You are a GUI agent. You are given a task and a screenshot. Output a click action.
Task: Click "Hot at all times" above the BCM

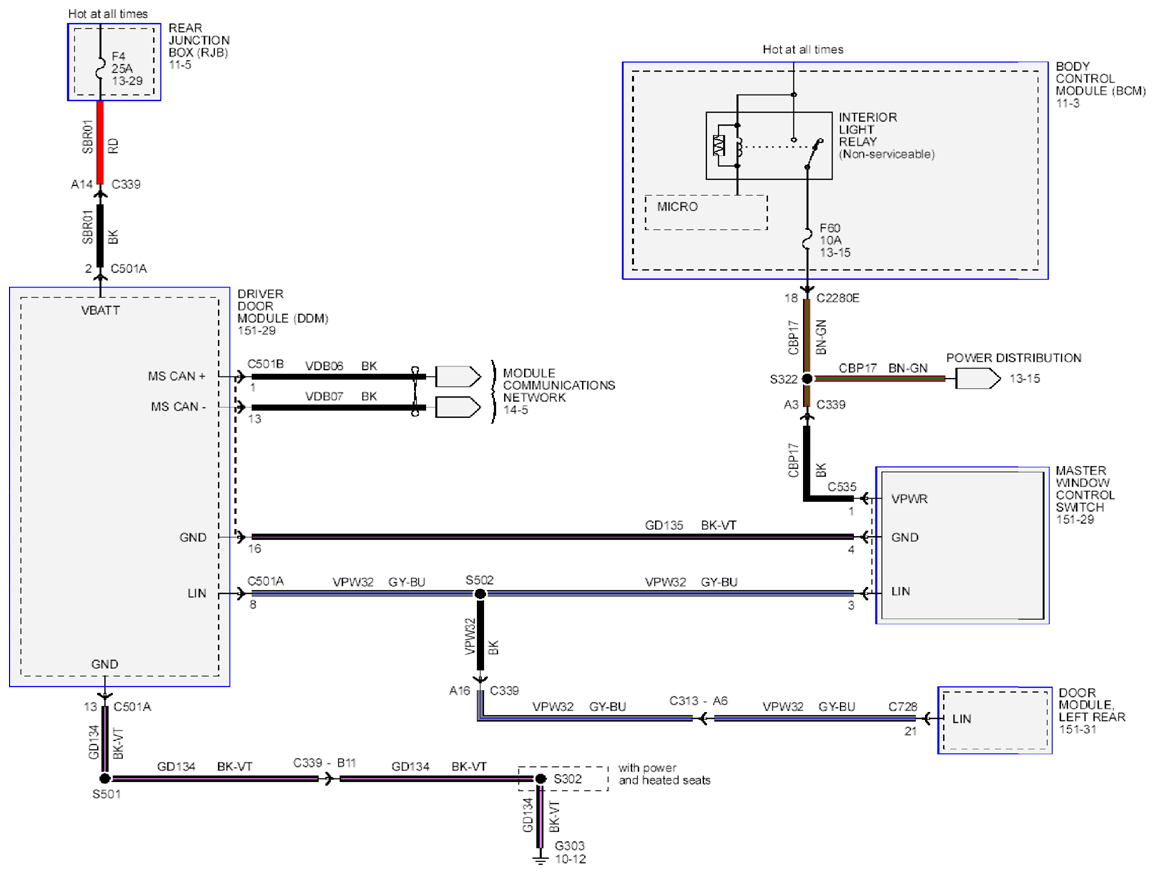tap(803, 49)
